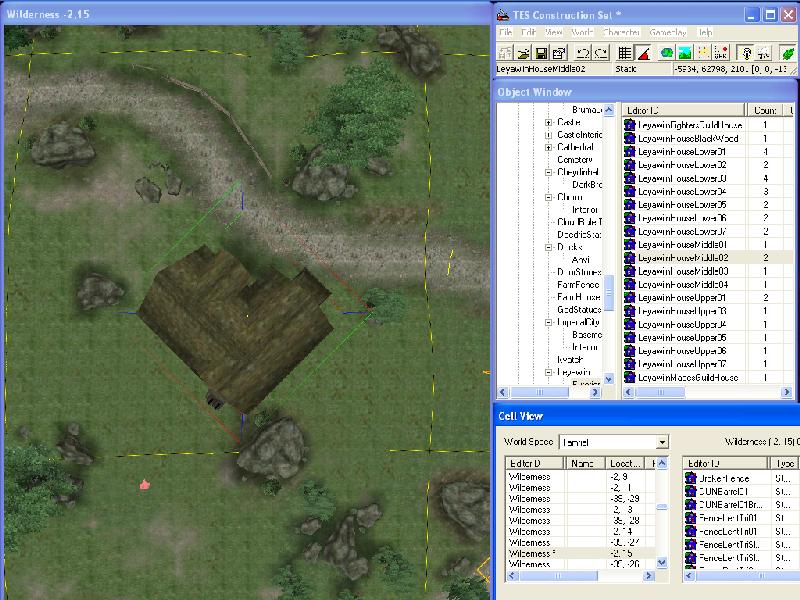800x600 pixels.
Task: Select LeyawiinHouseUpper05 in object list
Action: pyautogui.click(x=682, y=338)
